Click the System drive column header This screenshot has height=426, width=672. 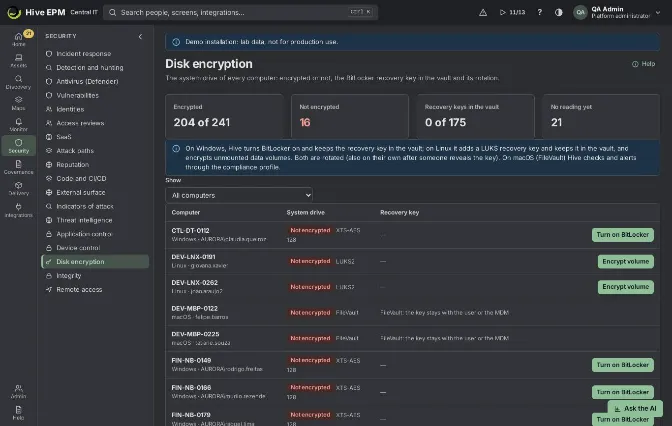306,213
